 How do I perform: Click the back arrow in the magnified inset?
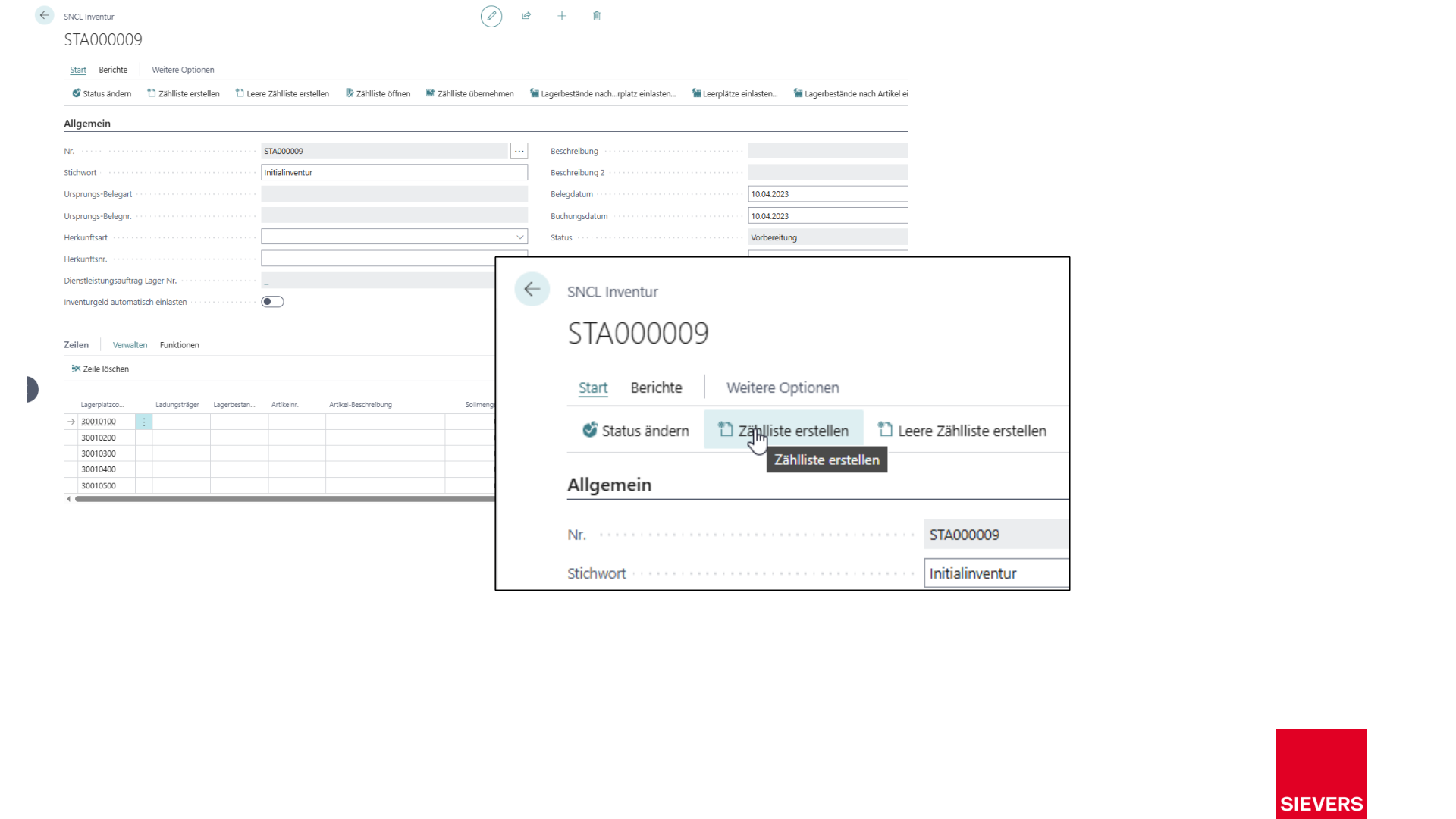point(532,289)
